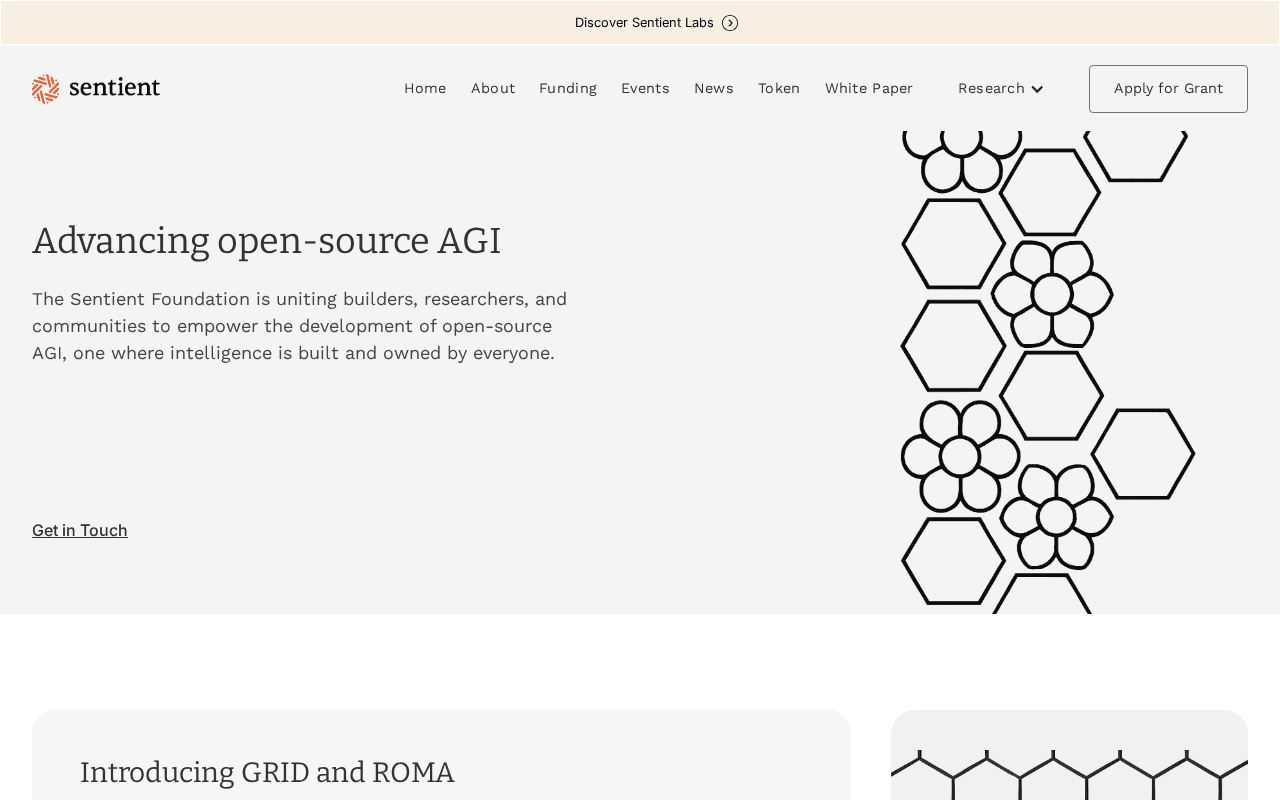Click the arrow circle icon beside Discover Sentient Labs

point(730,23)
